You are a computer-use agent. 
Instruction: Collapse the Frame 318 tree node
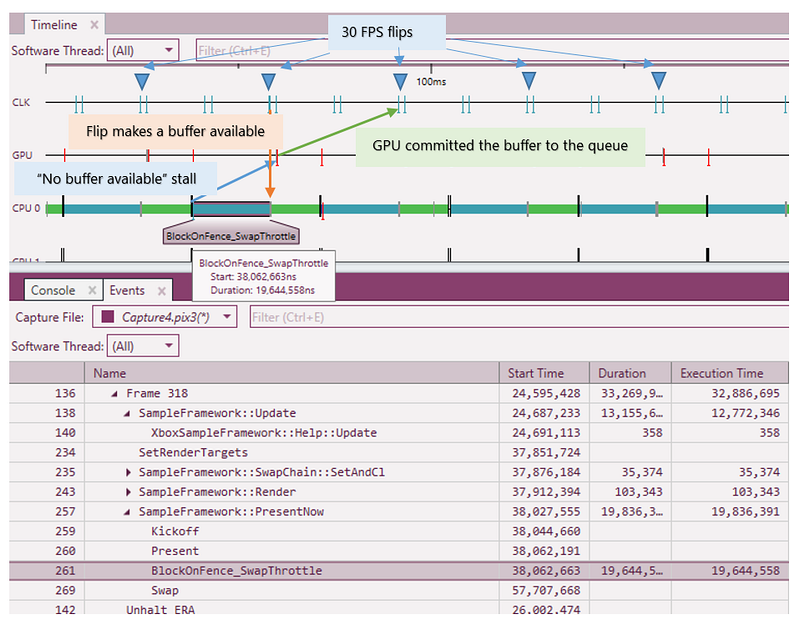pos(115,393)
